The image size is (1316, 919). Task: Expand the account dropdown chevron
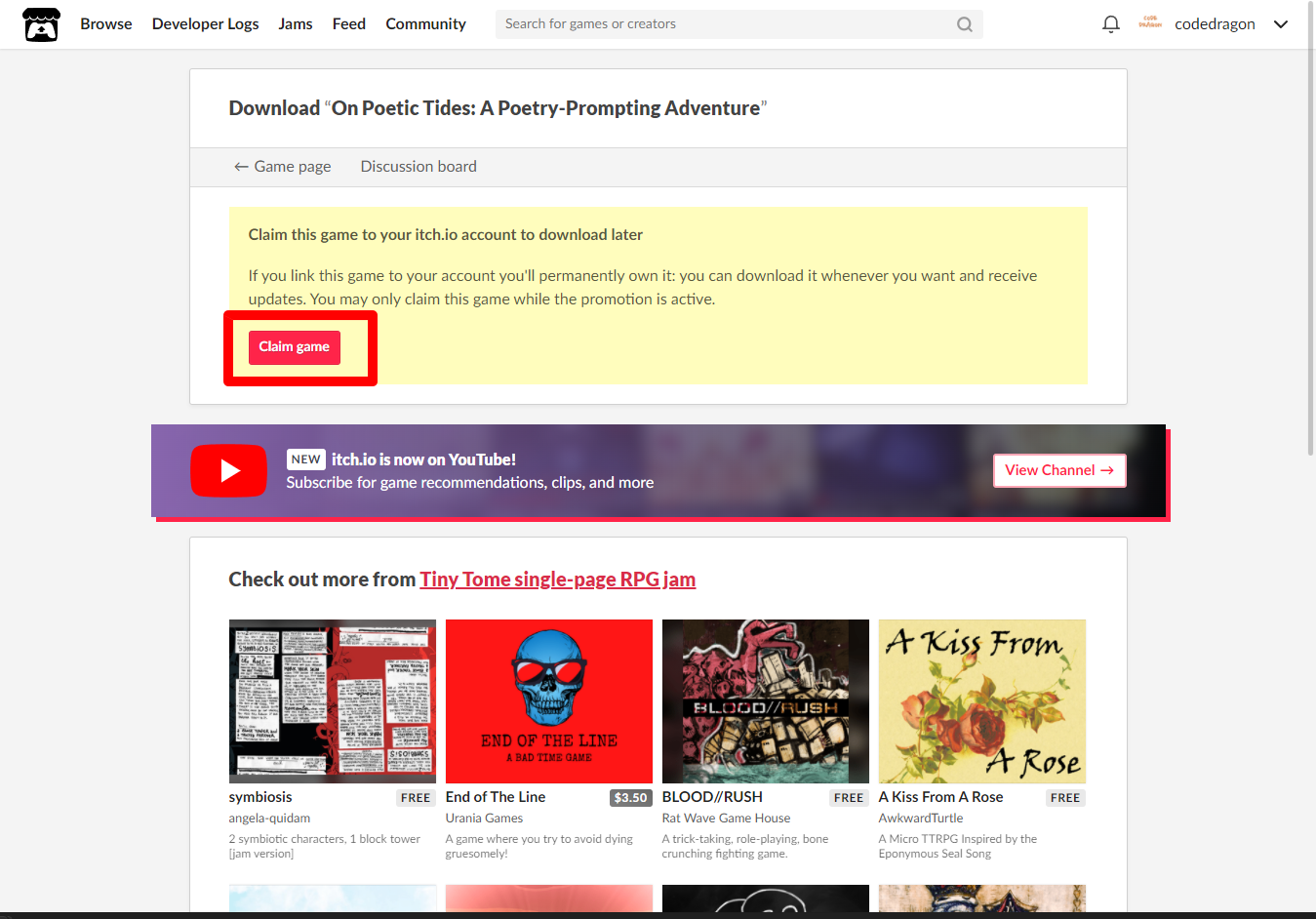[1281, 24]
